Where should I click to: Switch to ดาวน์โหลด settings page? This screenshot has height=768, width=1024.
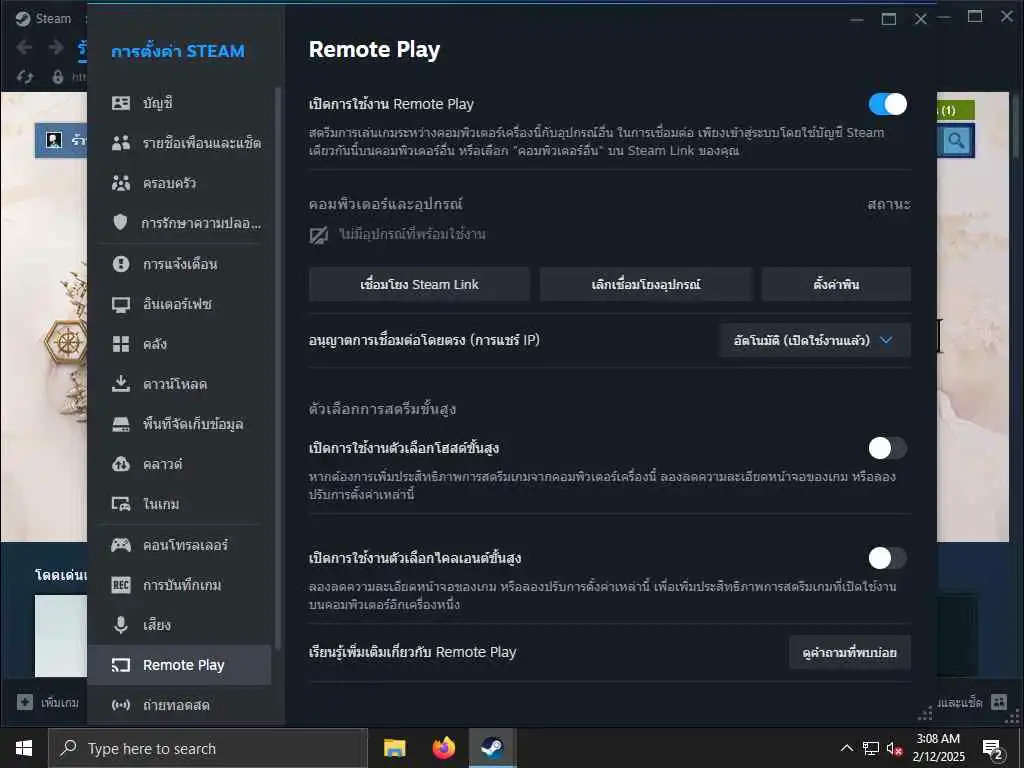pos(179,384)
